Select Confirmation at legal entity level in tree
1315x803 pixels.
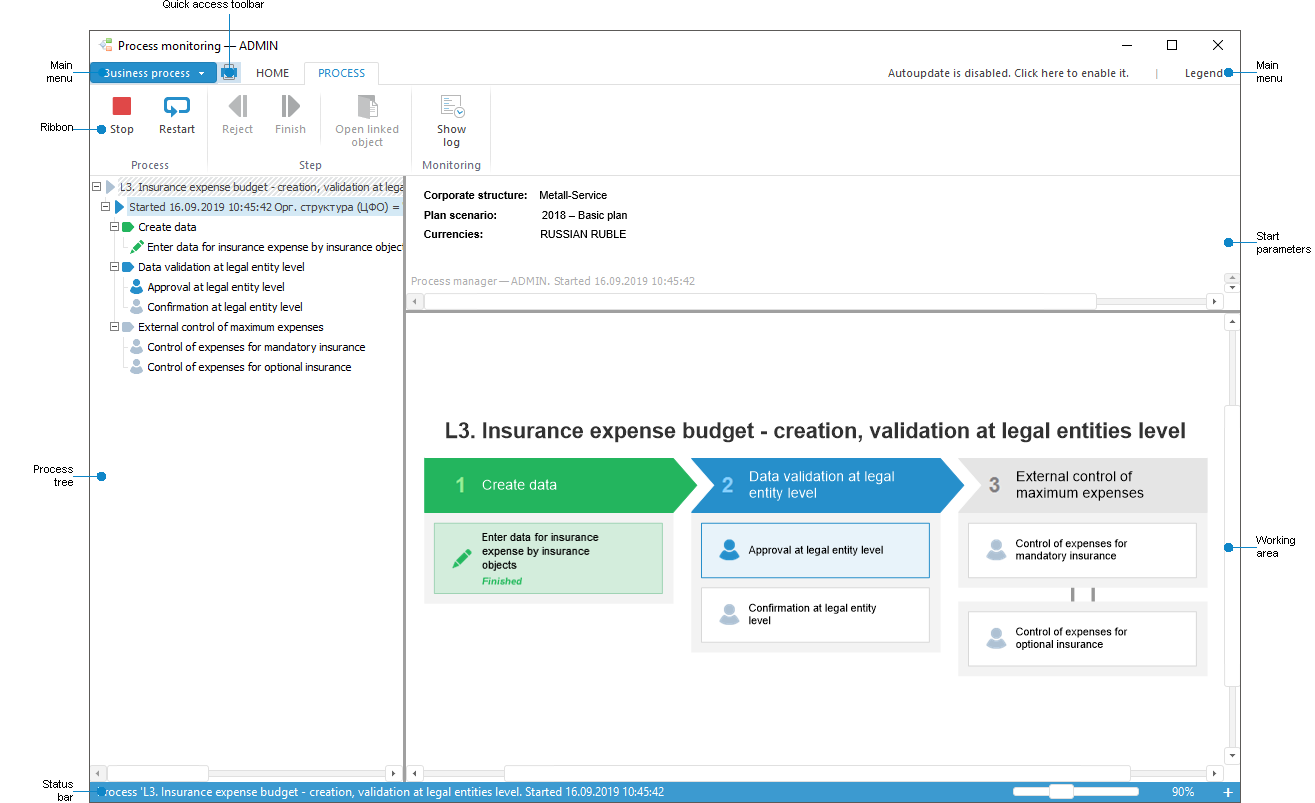click(x=225, y=307)
